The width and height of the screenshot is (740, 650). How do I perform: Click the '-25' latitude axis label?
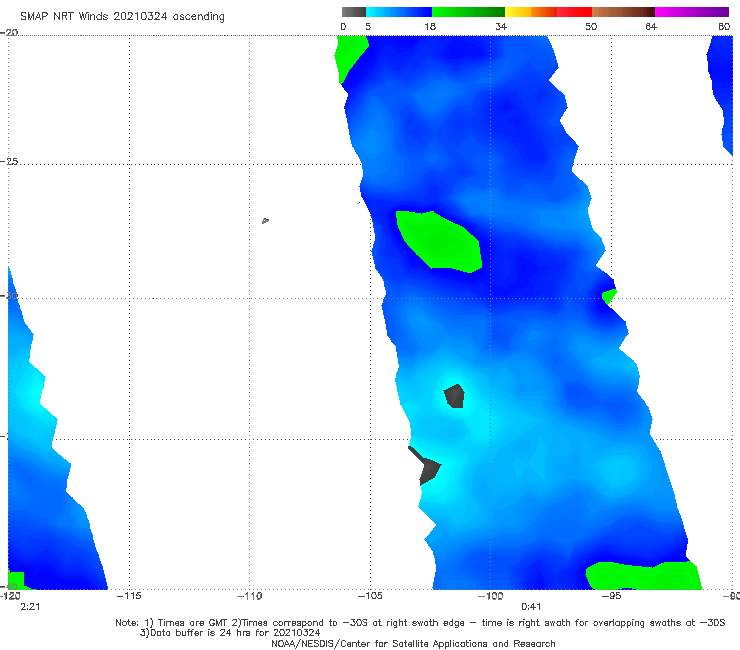(x=9, y=161)
